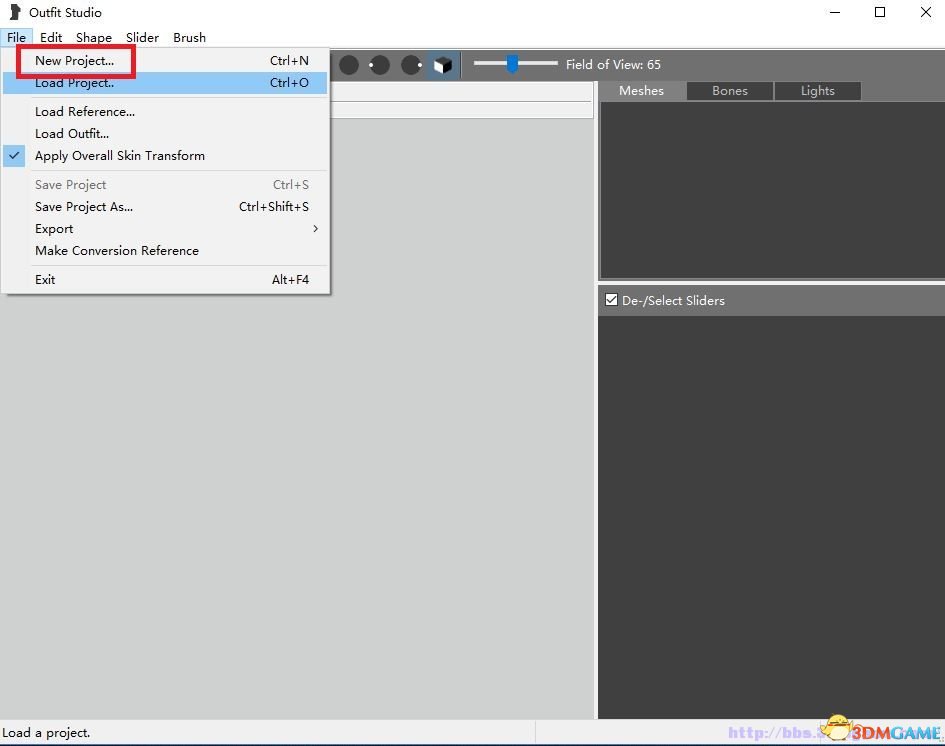The width and height of the screenshot is (945, 746).
Task: Select Load Project menu entry
Action: point(165,83)
